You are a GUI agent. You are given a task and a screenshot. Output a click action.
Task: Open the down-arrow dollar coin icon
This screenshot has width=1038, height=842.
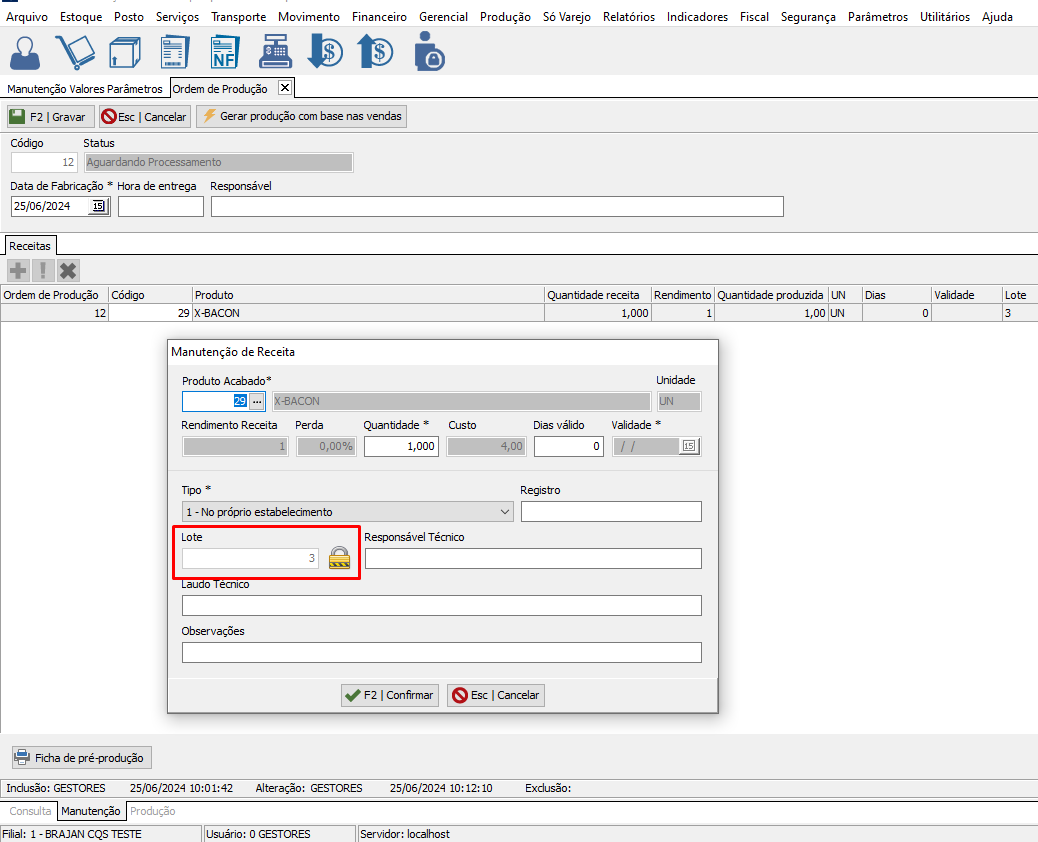click(325, 51)
